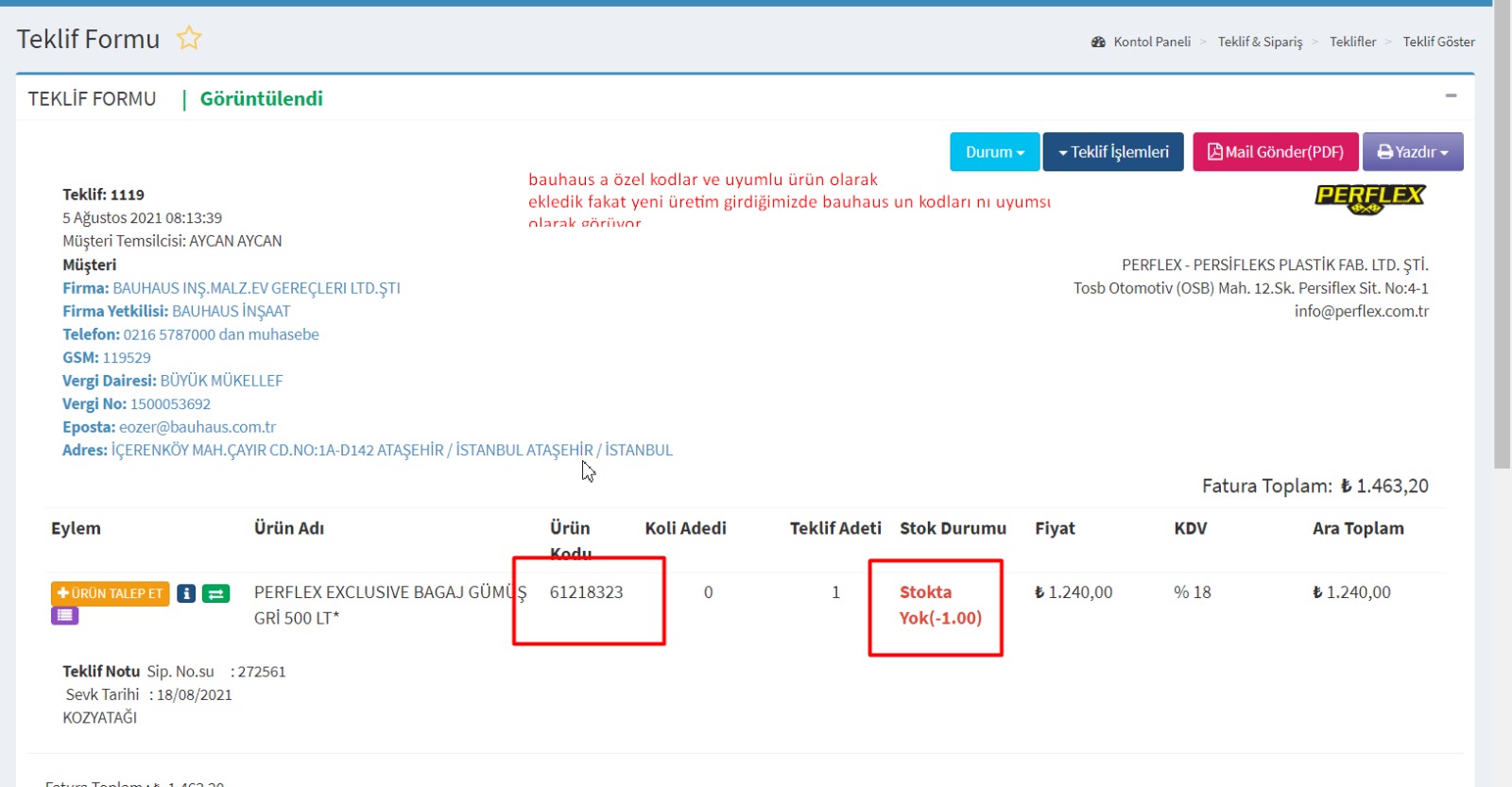
Task: Open the Durum dropdown
Action: [994, 152]
